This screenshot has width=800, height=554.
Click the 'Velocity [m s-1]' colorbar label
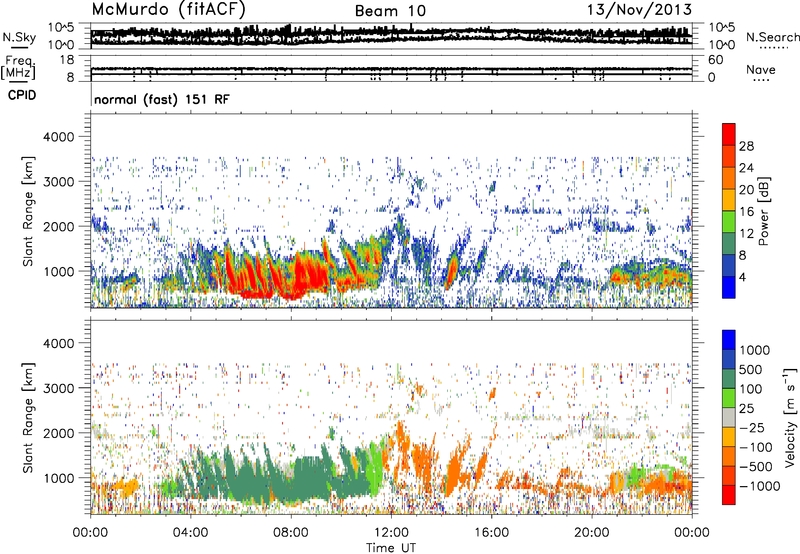pos(790,417)
